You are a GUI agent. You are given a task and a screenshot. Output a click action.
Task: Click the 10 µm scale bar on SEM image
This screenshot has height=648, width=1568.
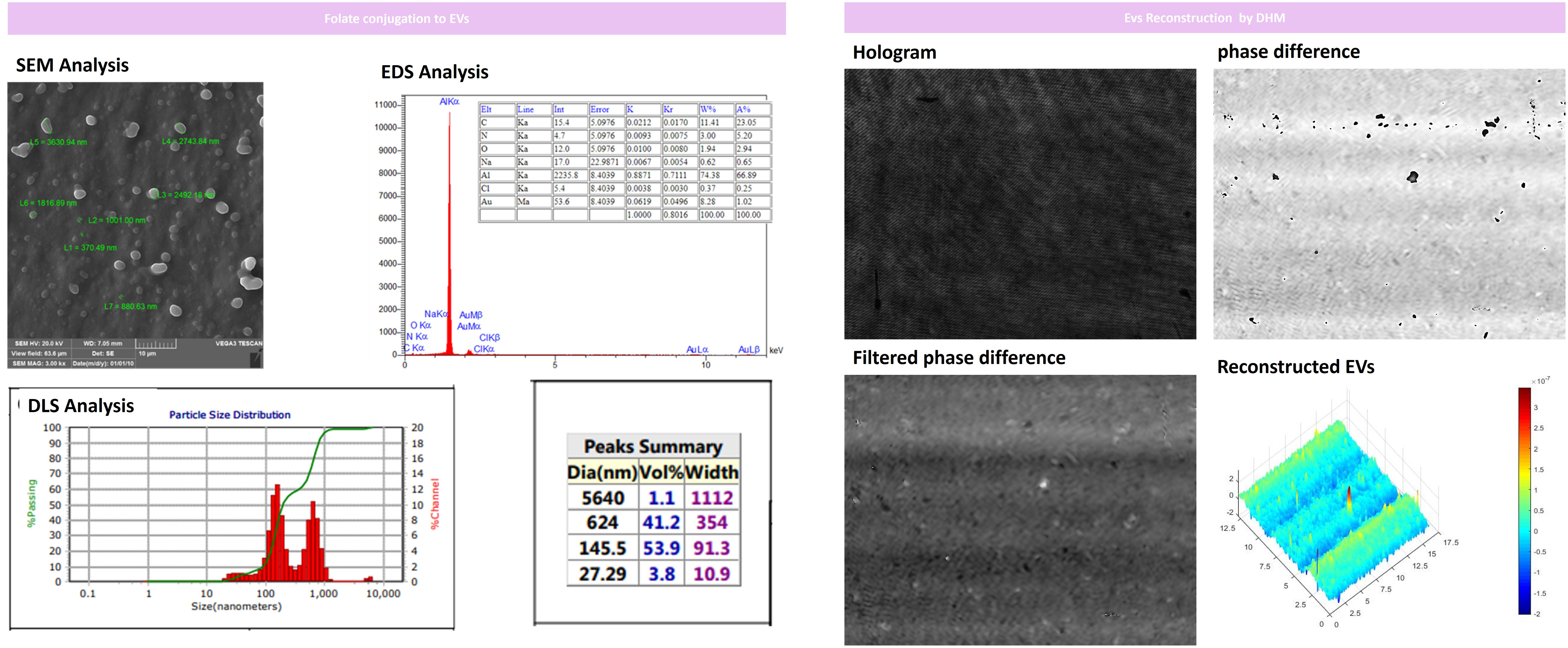[x=156, y=344]
